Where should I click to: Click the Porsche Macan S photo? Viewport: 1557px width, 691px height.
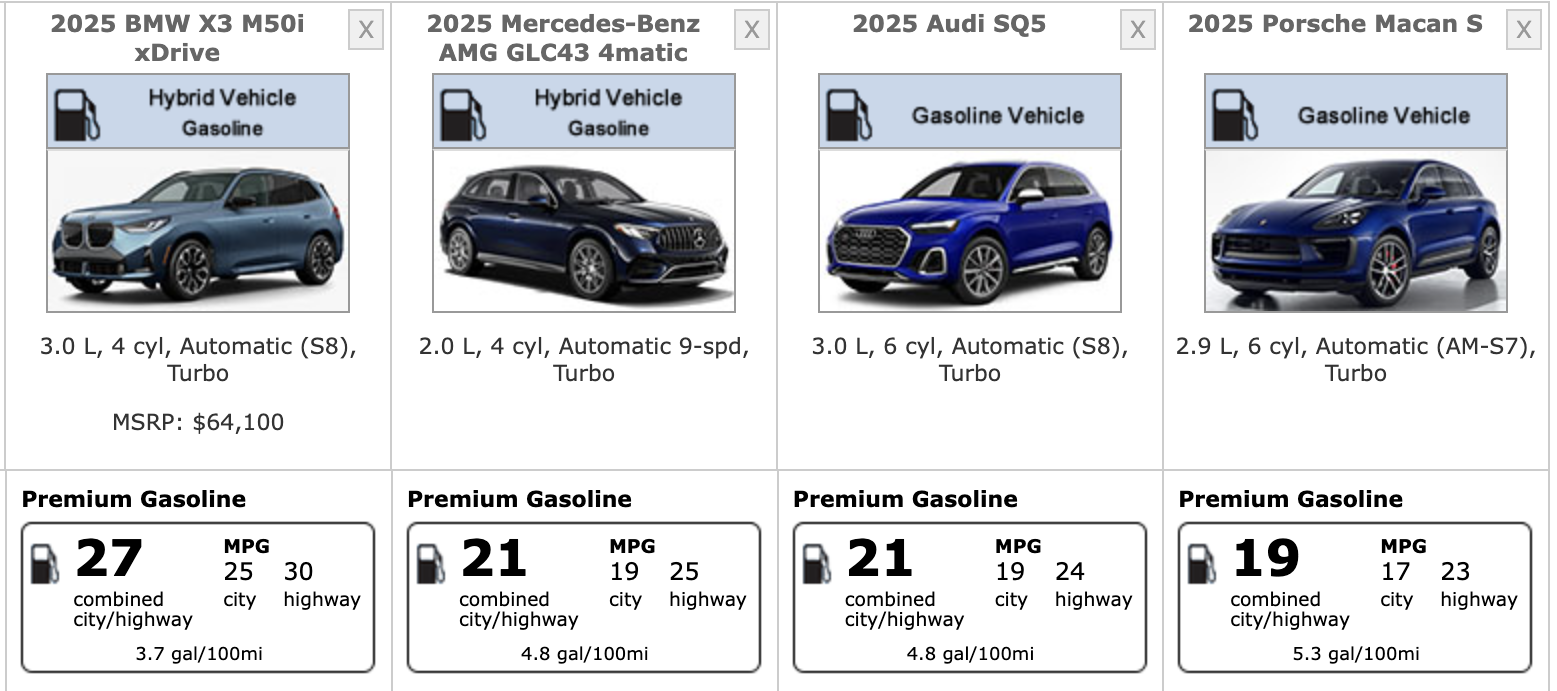1355,231
